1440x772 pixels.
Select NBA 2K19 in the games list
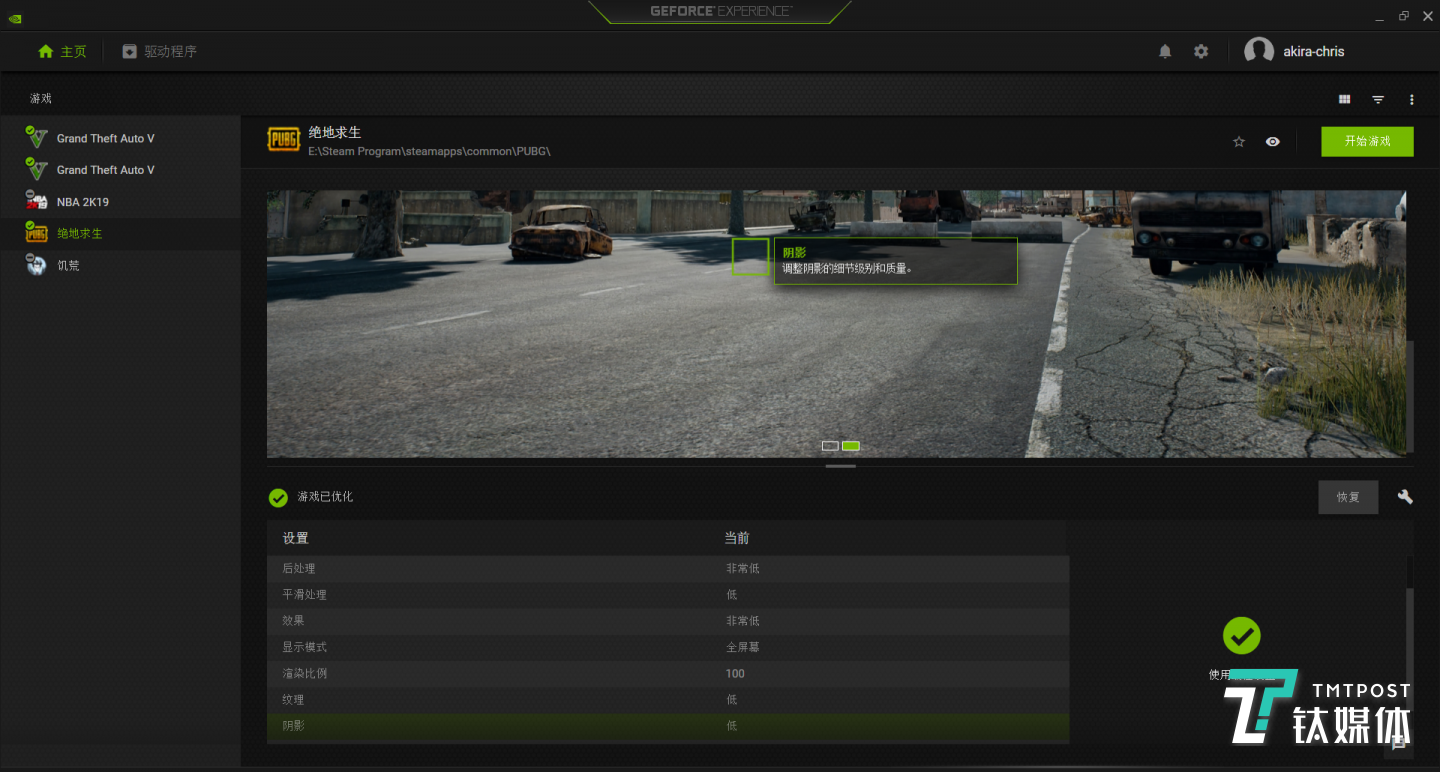tap(82, 202)
